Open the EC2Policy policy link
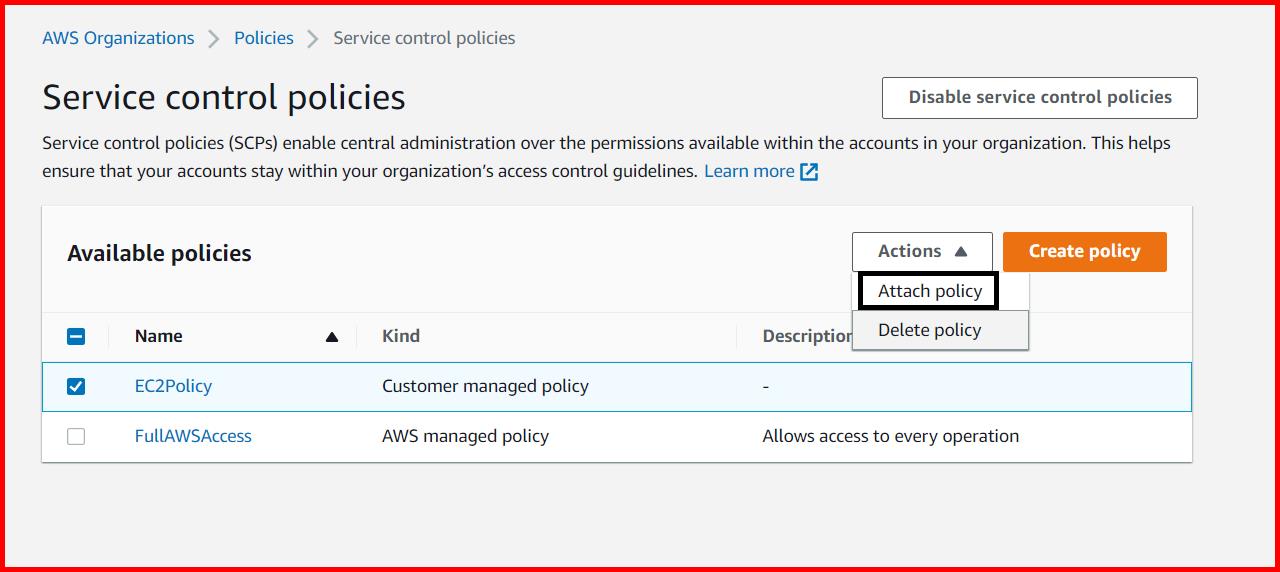 pyautogui.click(x=173, y=386)
